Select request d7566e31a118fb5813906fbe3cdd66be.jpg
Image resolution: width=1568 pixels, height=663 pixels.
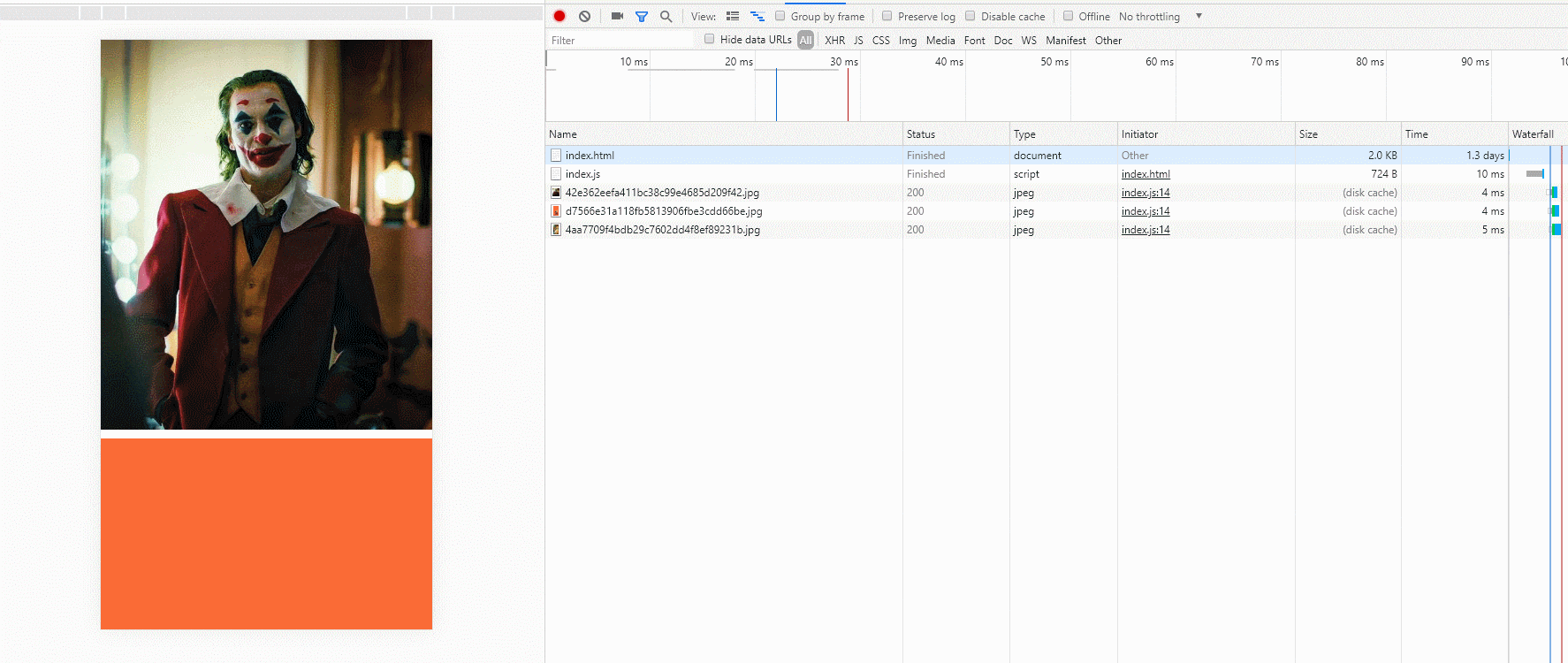tap(1057, 211)
